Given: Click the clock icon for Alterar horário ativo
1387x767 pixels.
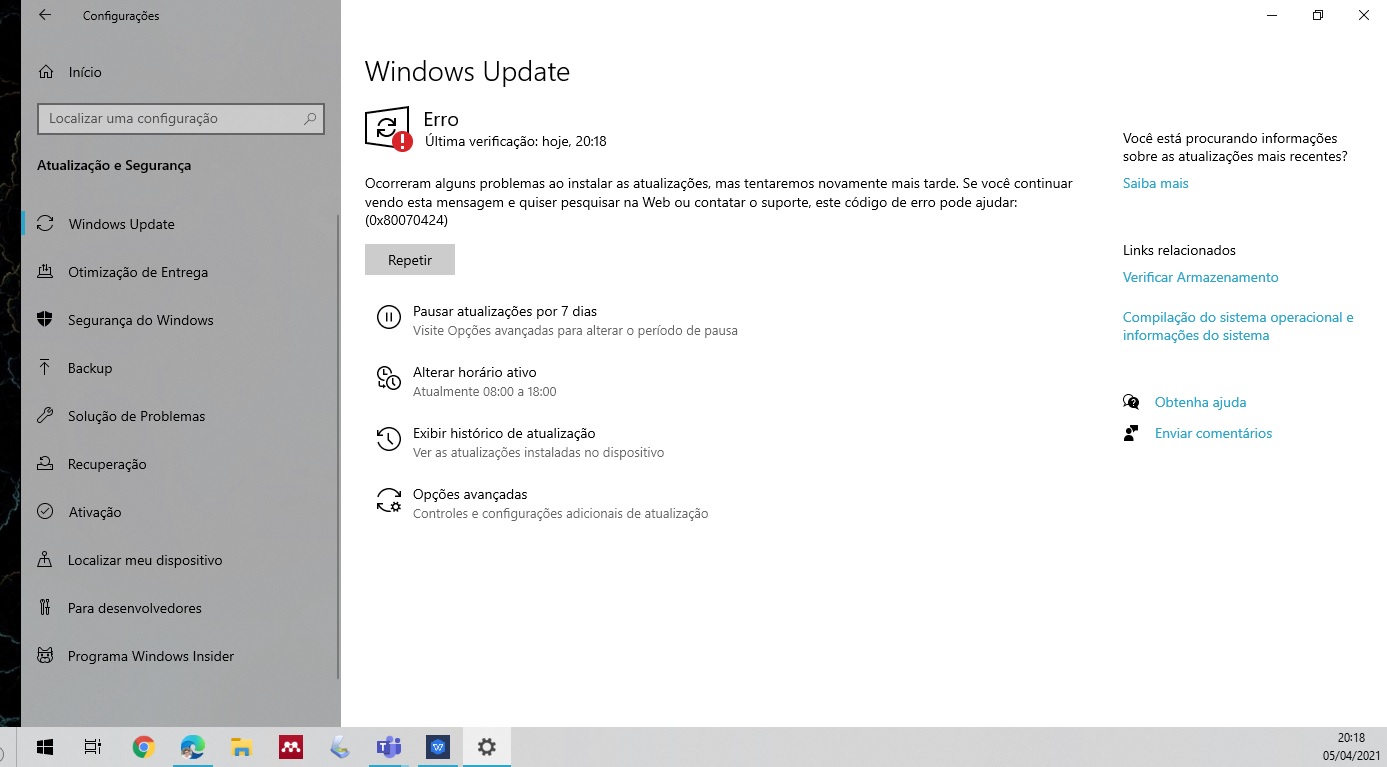Looking at the screenshot, I should tap(388, 378).
